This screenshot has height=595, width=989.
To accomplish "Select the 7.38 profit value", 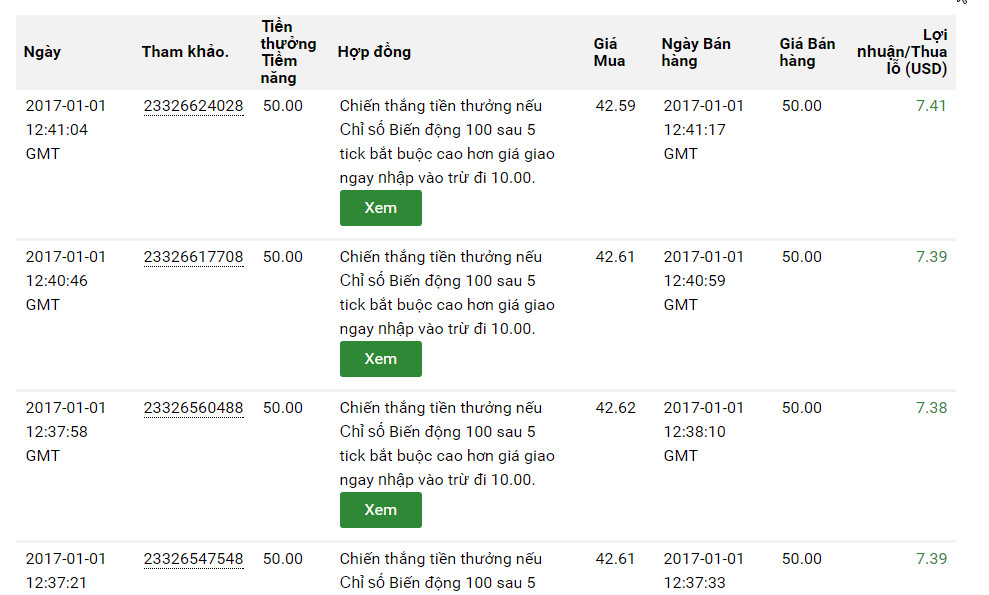I will (931, 408).
